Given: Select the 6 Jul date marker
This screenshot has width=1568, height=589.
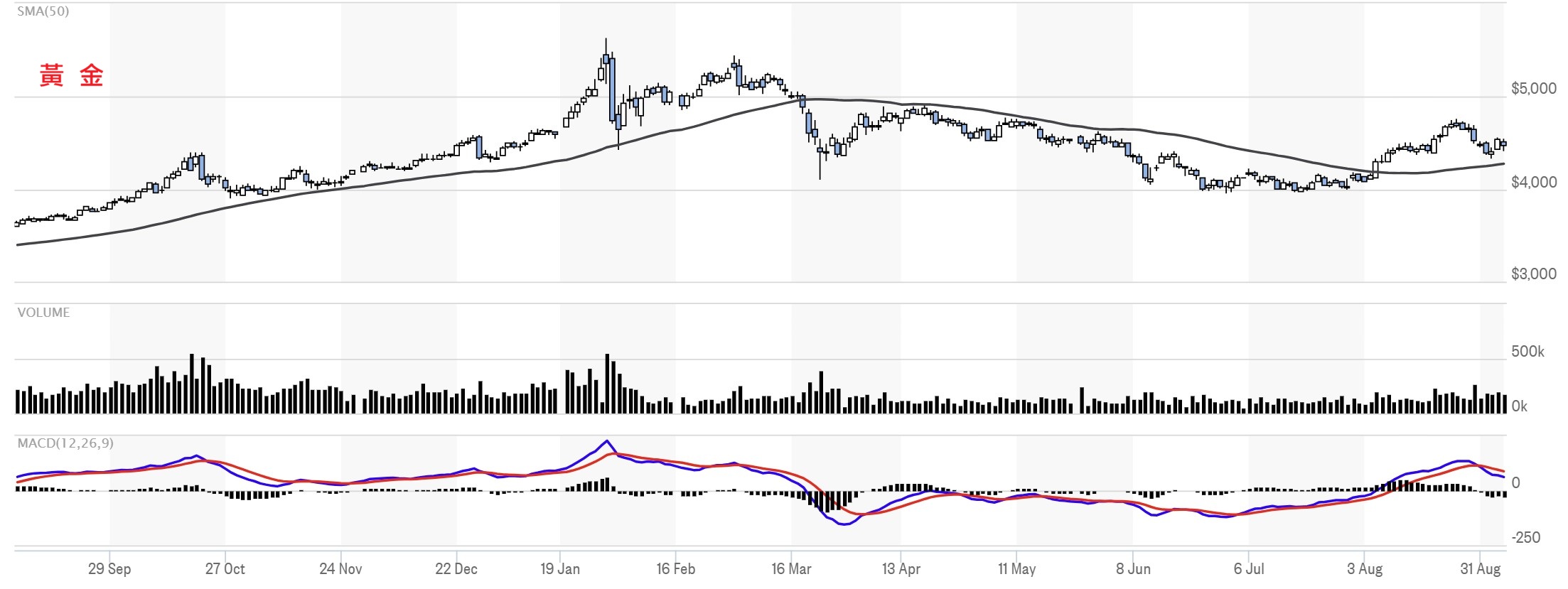Looking at the screenshot, I should (x=1249, y=569).
